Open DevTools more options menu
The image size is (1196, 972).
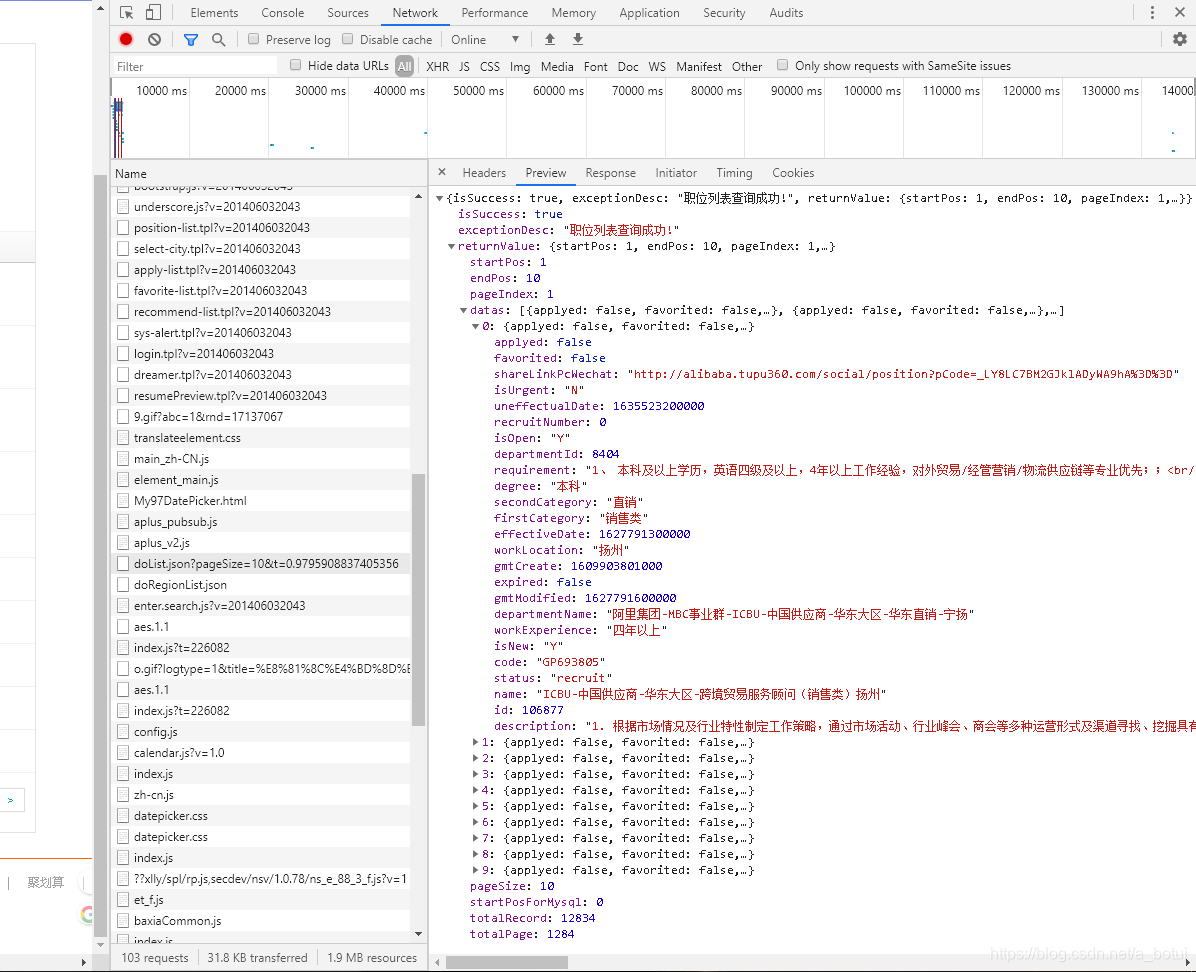click(1152, 12)
